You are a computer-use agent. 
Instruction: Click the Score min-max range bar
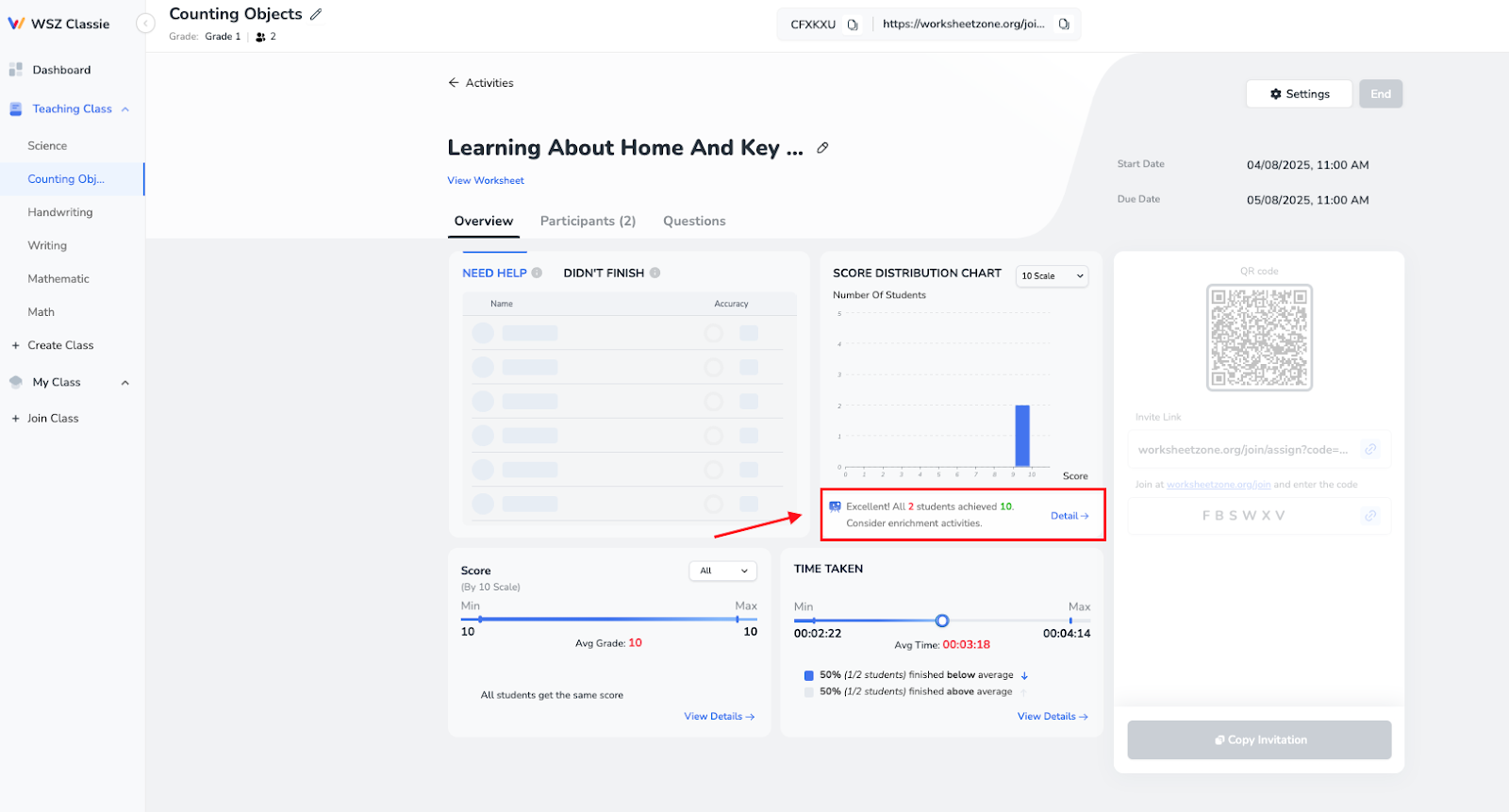[x=608, y=620]
